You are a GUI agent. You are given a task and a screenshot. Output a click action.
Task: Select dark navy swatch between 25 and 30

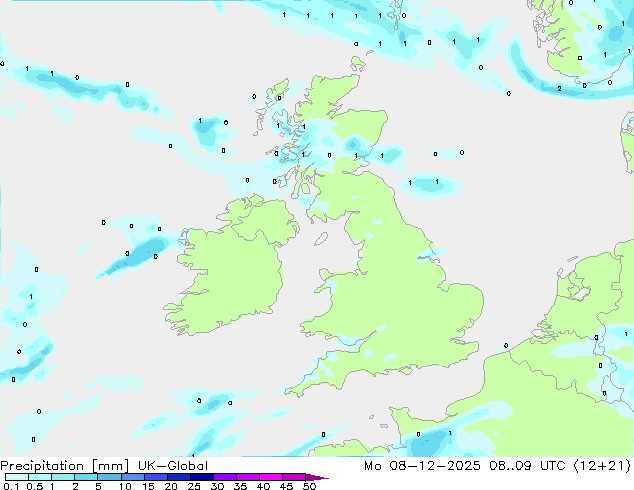202,477
